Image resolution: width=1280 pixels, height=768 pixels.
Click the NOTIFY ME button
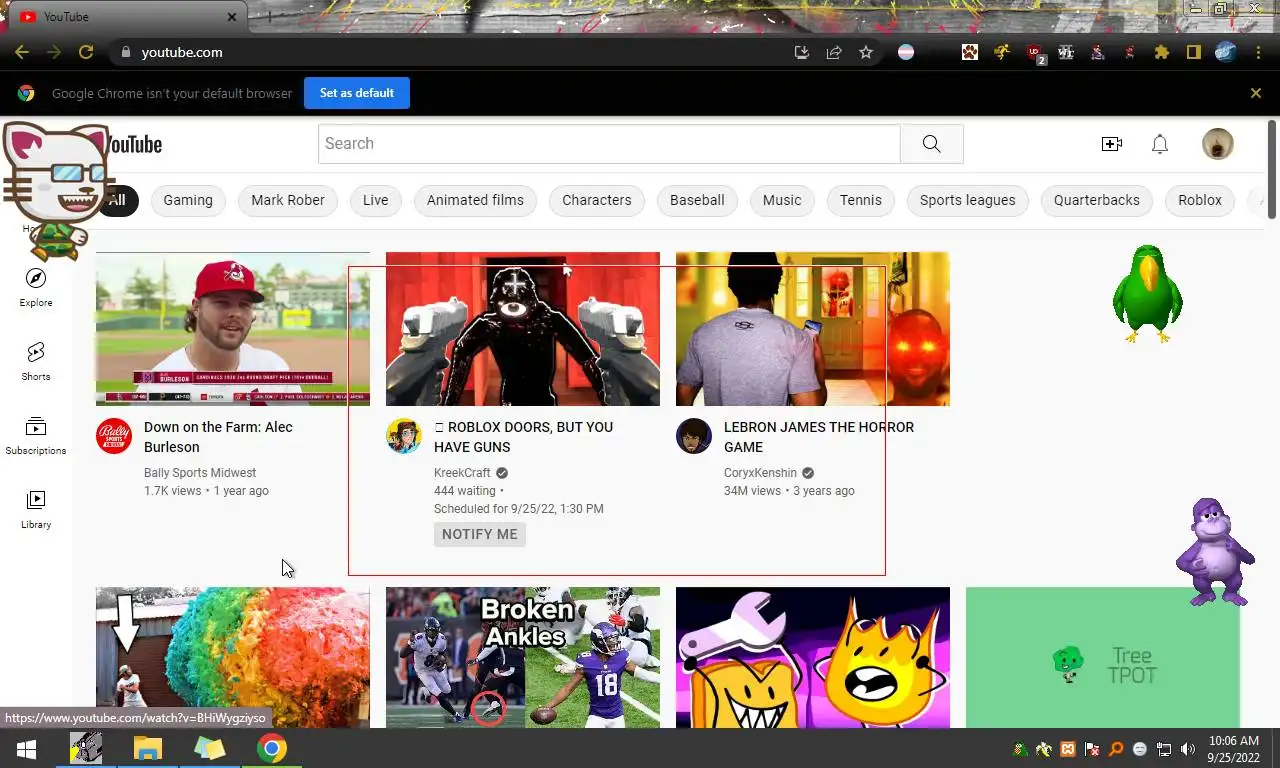(480, 534)
